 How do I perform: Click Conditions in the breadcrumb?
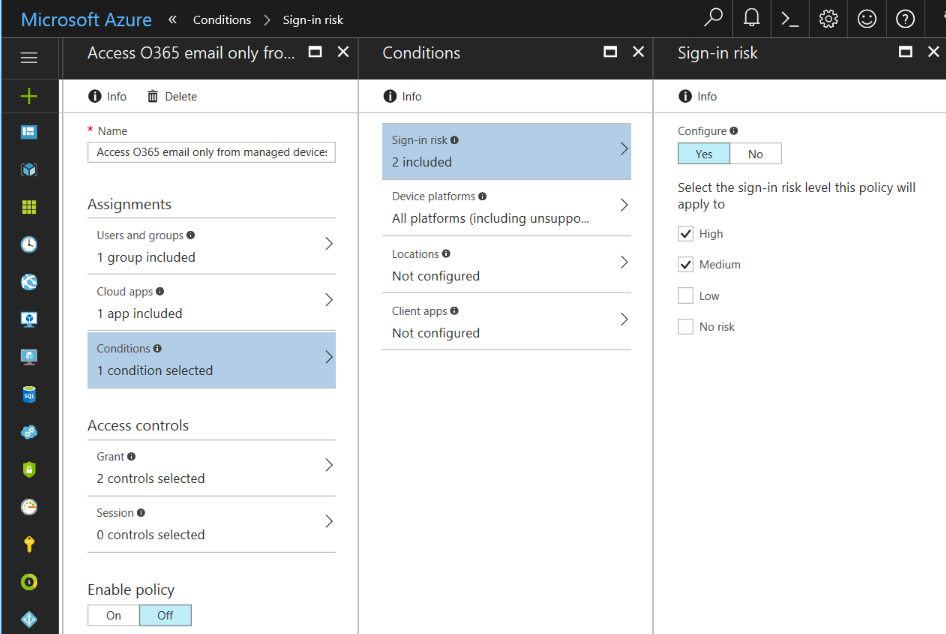(x=222, y=20)
